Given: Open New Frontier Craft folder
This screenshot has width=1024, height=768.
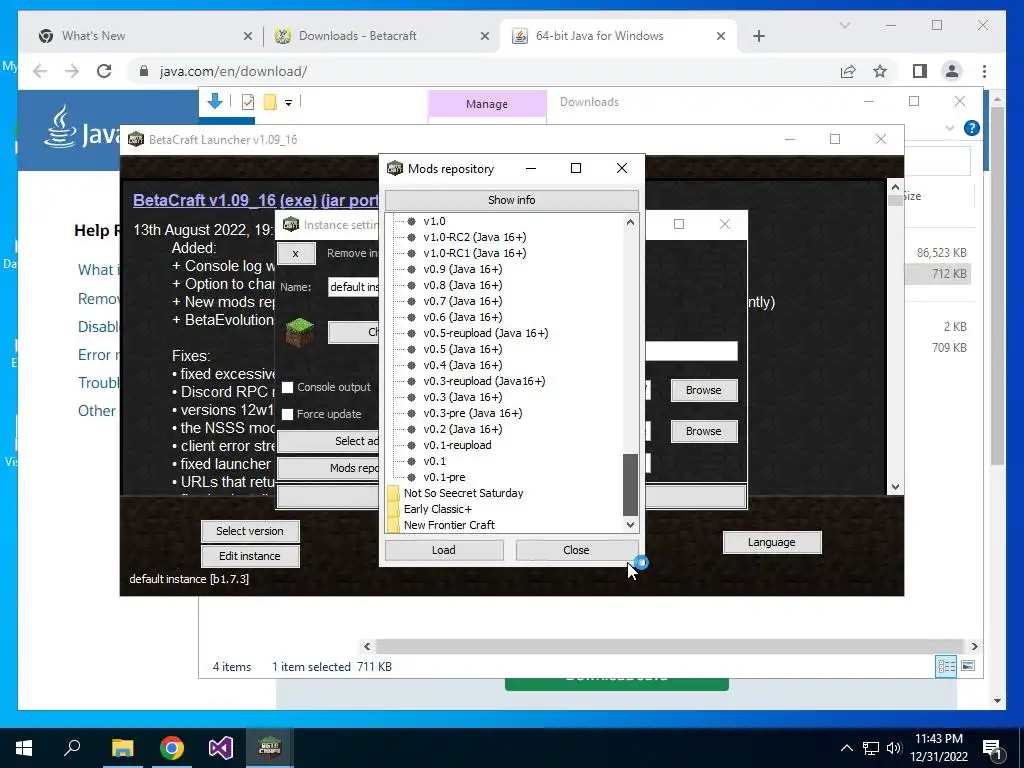Looking at the screenshot, I should point(449,525).
